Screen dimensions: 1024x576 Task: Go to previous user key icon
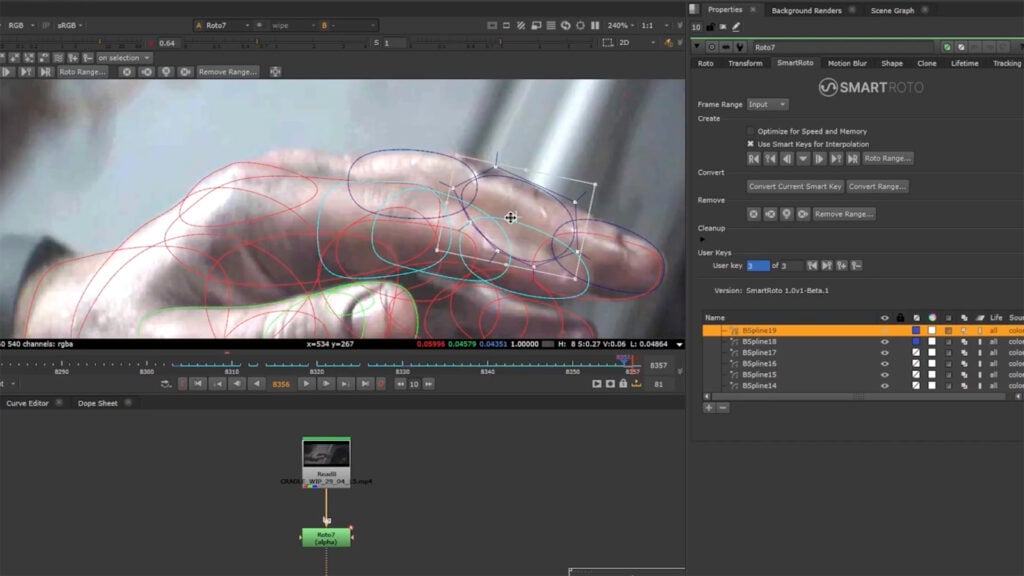(812, 266)
